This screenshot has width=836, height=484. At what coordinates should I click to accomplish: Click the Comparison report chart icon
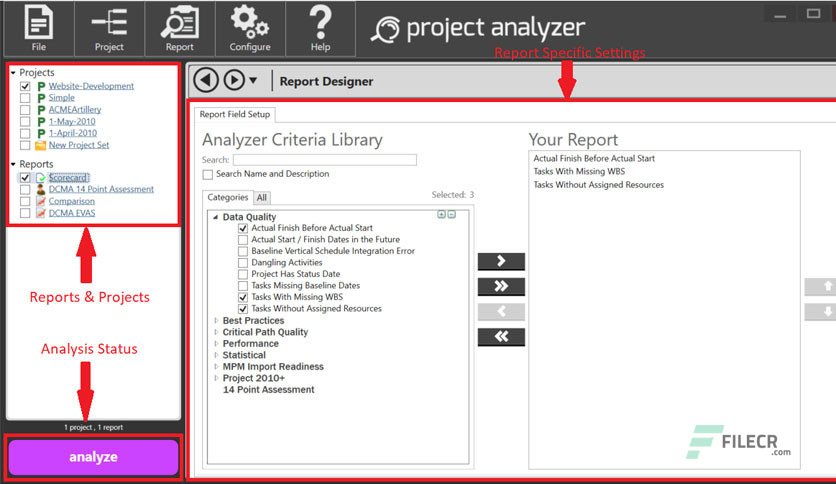(41, 201)
